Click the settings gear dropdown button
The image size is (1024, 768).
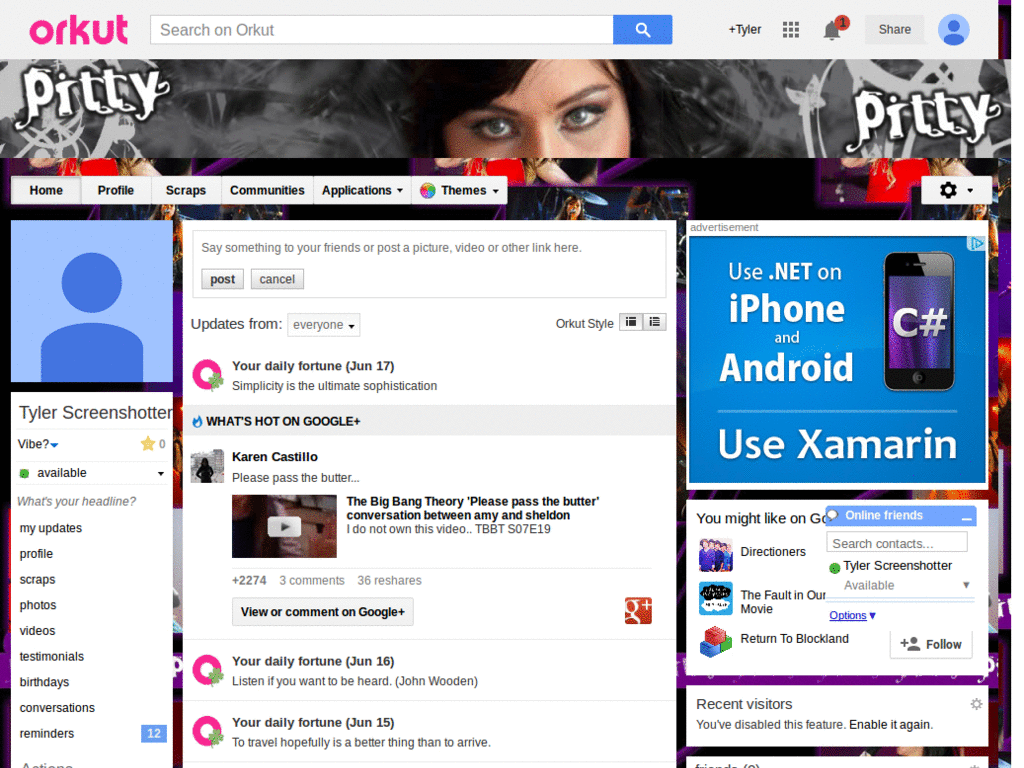click(956, 190)
